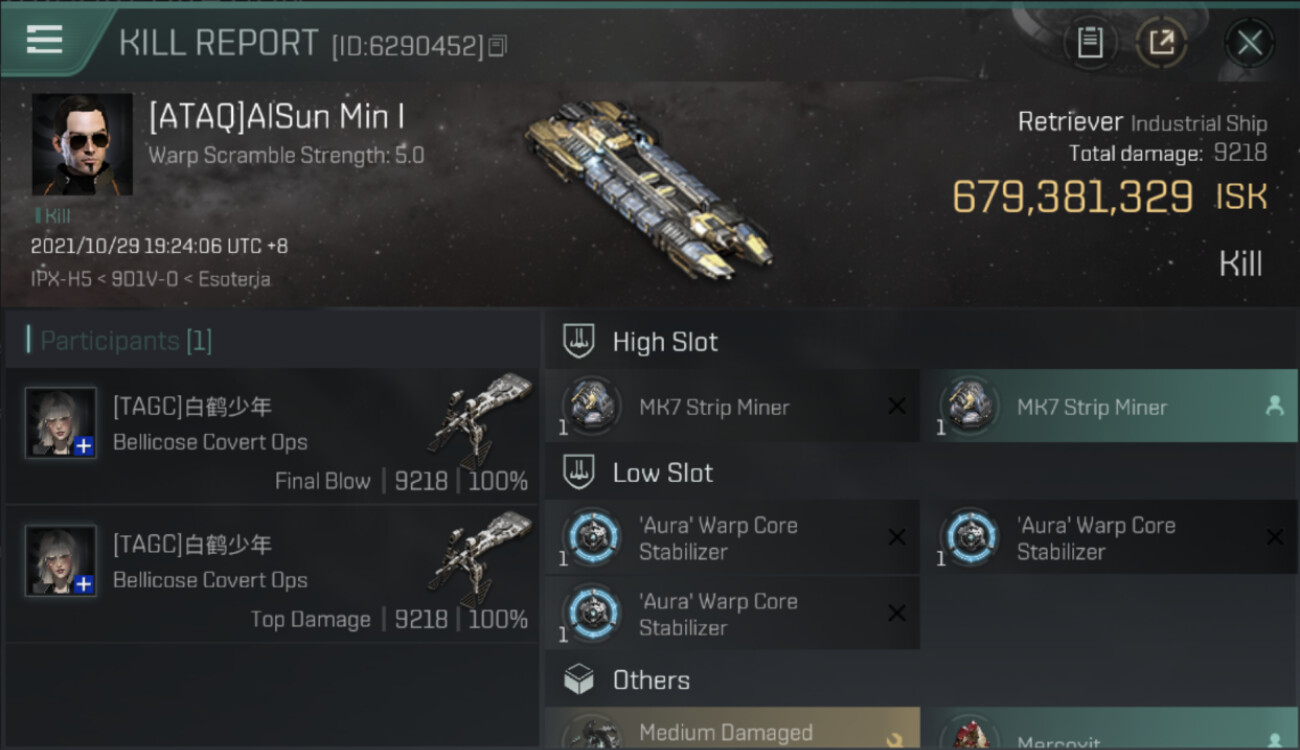Viewport: 1300px width, 750px height.
Task: Open the hamburger menu
Action: (45, 40)
